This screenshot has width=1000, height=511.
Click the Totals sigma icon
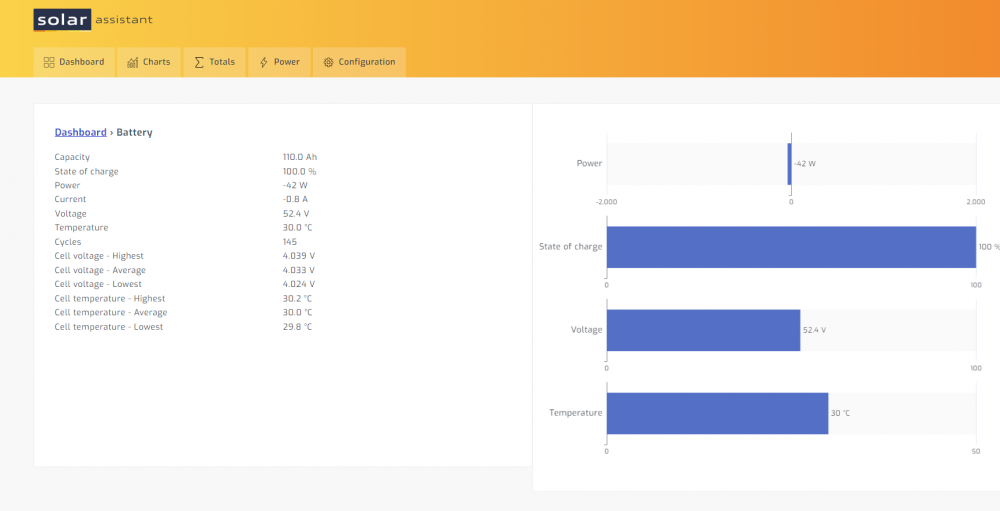click(199, 63)
